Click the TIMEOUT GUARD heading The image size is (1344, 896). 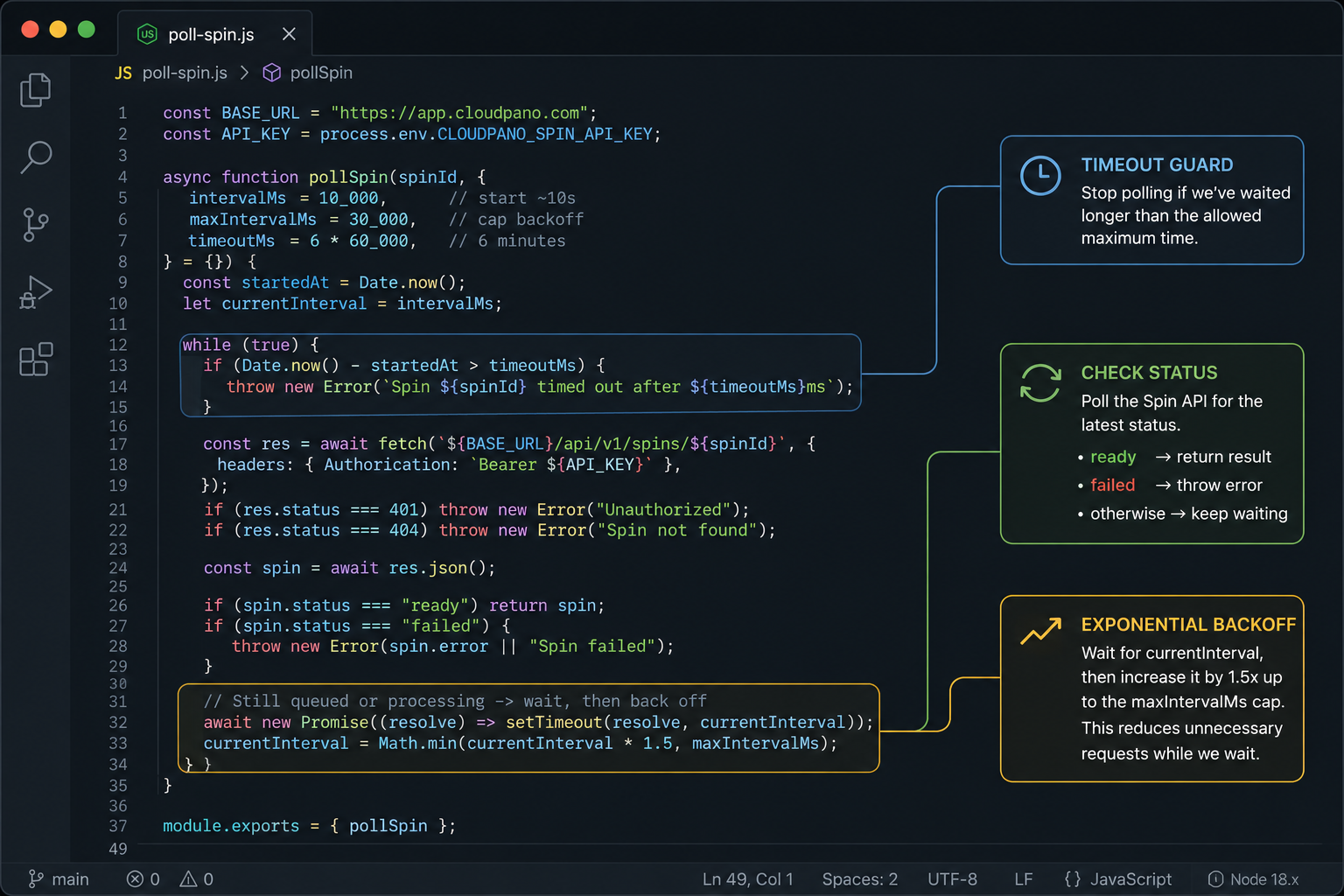coord(1157,165)
